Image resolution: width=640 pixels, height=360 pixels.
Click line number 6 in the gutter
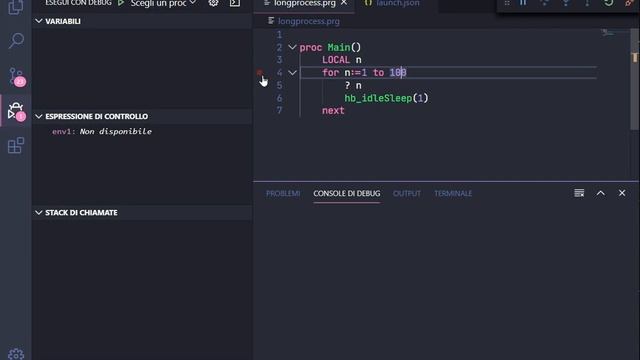pyautogui.click(x=279, y=98)
